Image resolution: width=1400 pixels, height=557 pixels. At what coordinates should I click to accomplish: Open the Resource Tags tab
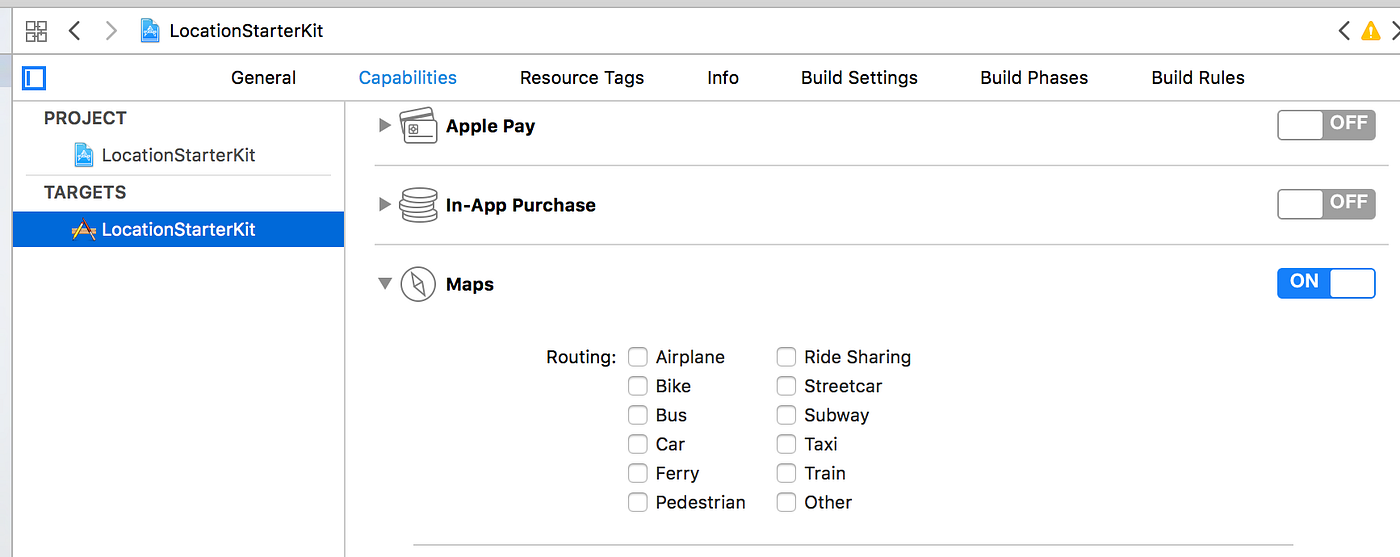[582, 78]
